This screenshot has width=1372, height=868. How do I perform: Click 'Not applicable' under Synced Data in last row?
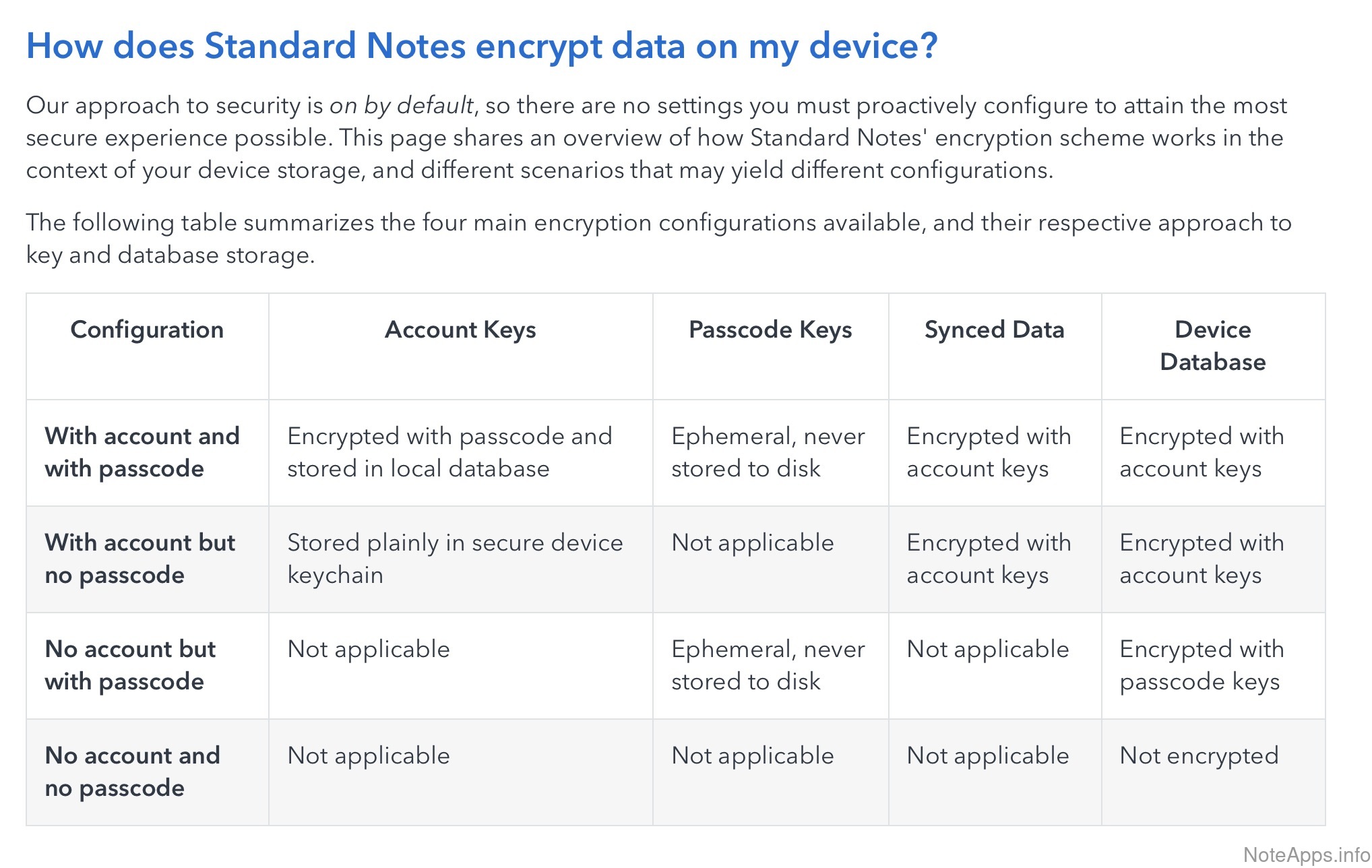click(x=988, y=755)
